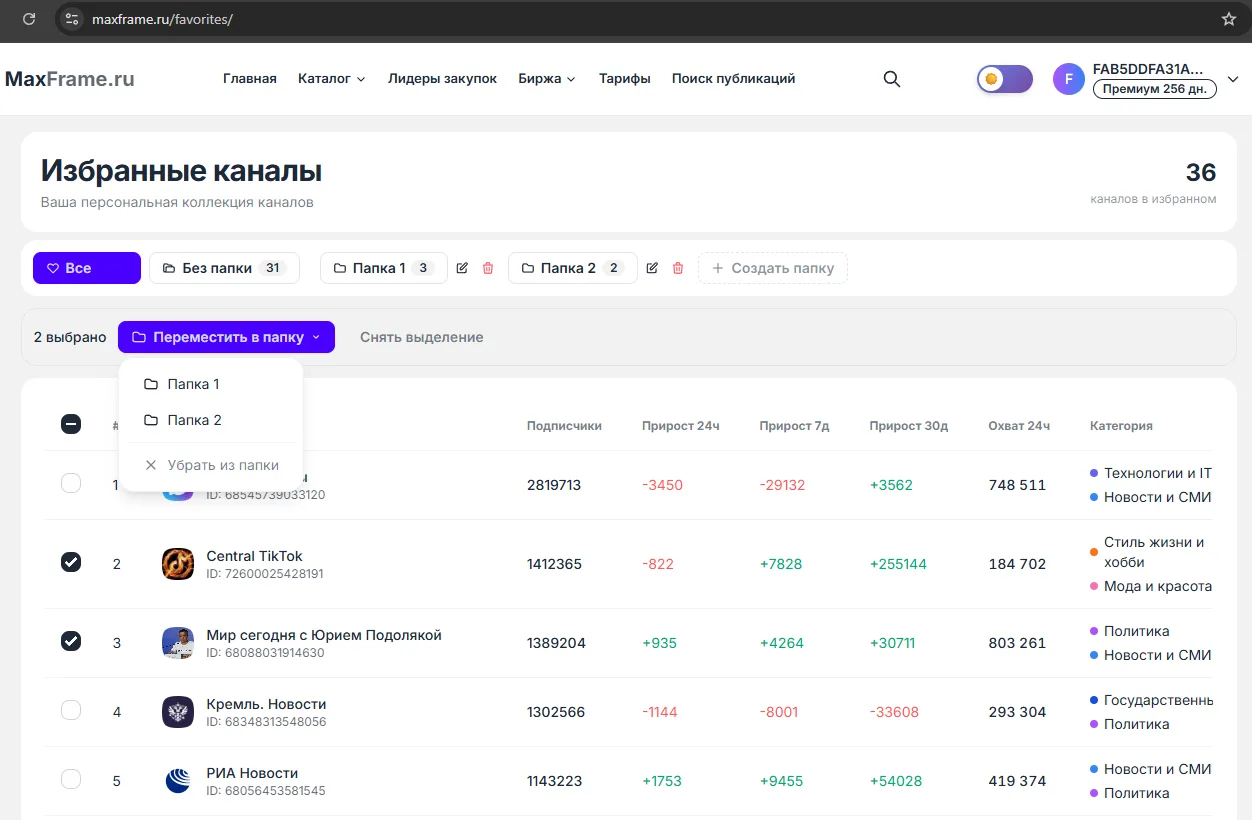Toggle the dark/light theme switch
Screen dimensions: 1252x820
pyautogui.click(x=1005, y=79)
